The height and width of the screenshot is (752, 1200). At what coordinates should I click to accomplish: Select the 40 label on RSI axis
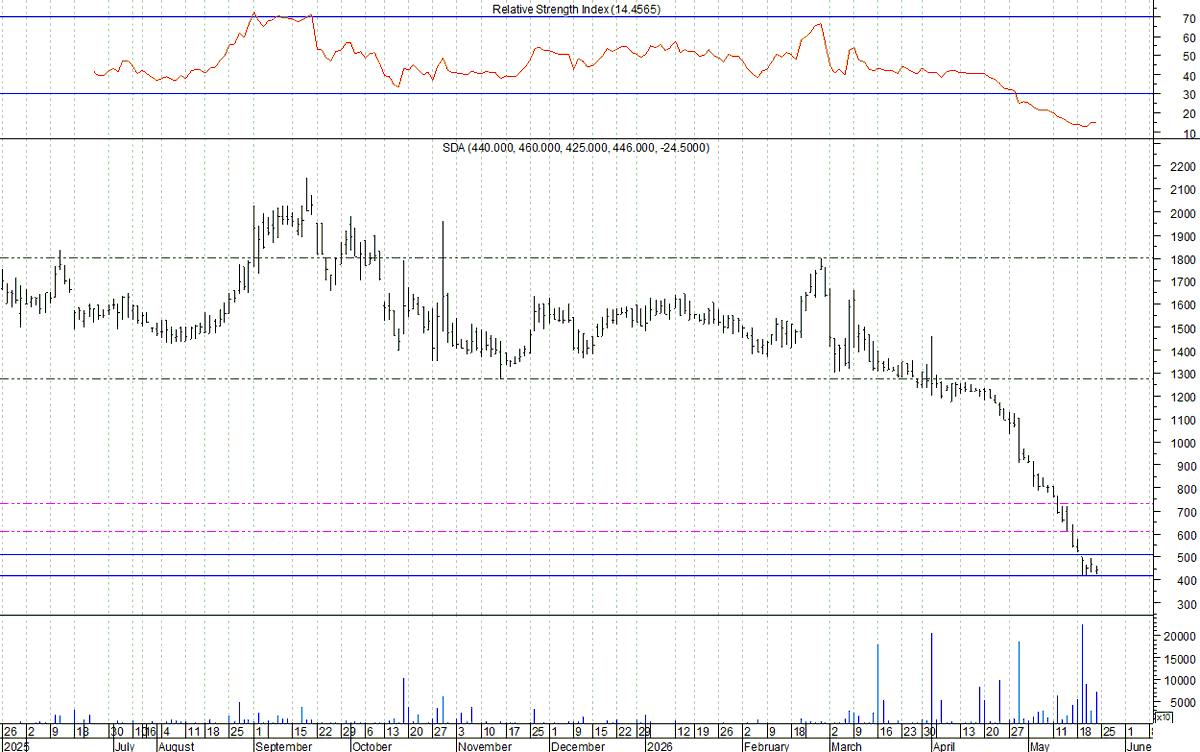tap(1187, 76)
